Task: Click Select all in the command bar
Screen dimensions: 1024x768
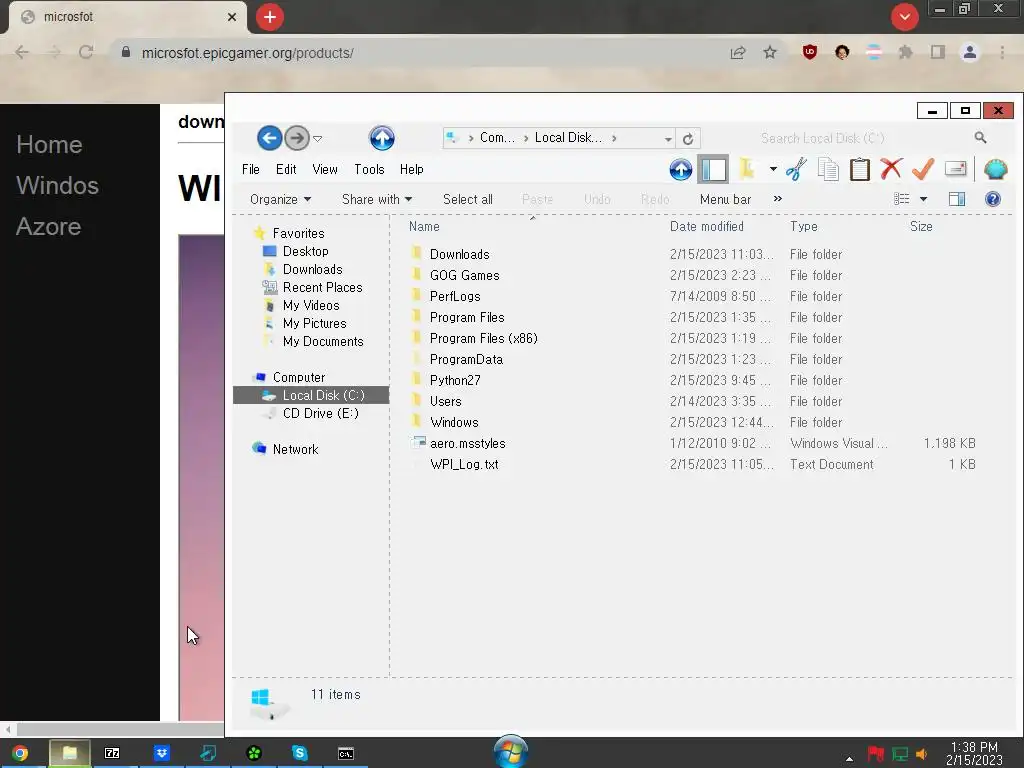Action: (x=468, y=199)
